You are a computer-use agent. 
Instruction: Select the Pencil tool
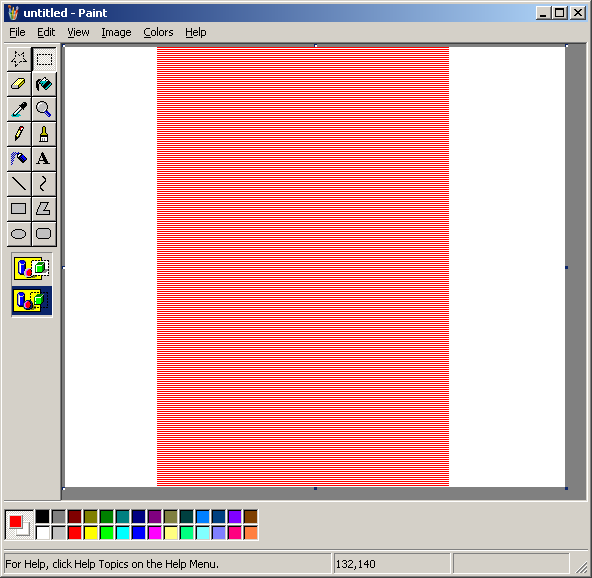(19, 134)
